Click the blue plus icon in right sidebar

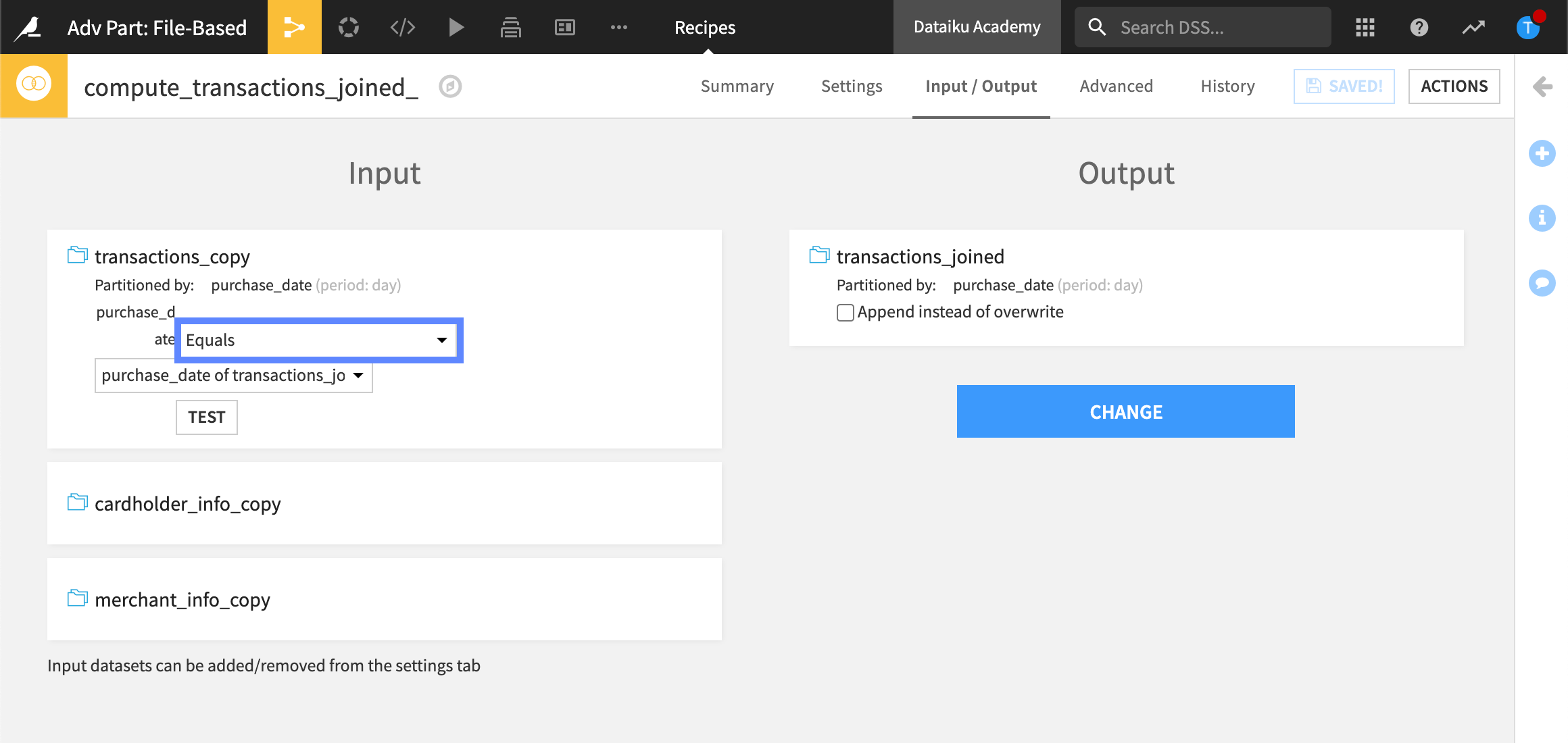1542,153
